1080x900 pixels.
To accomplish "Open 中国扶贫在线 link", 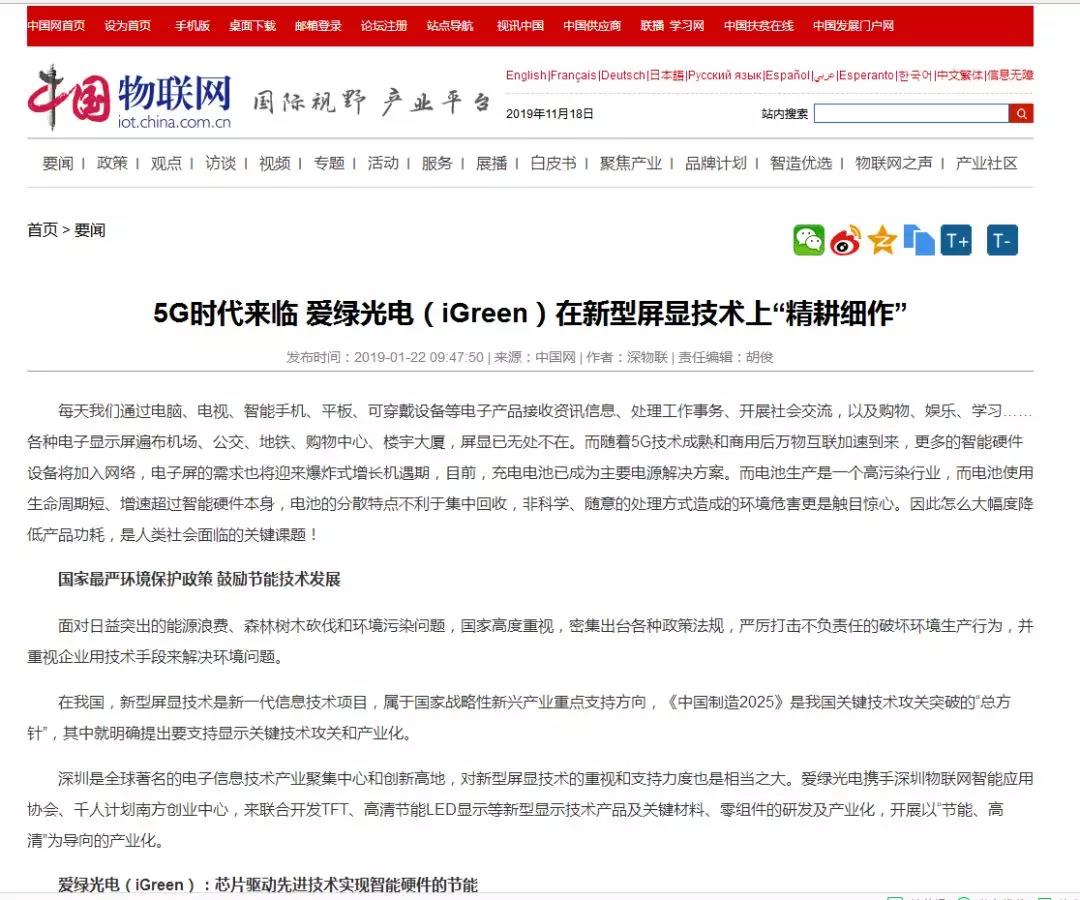I will coord(758,25).
